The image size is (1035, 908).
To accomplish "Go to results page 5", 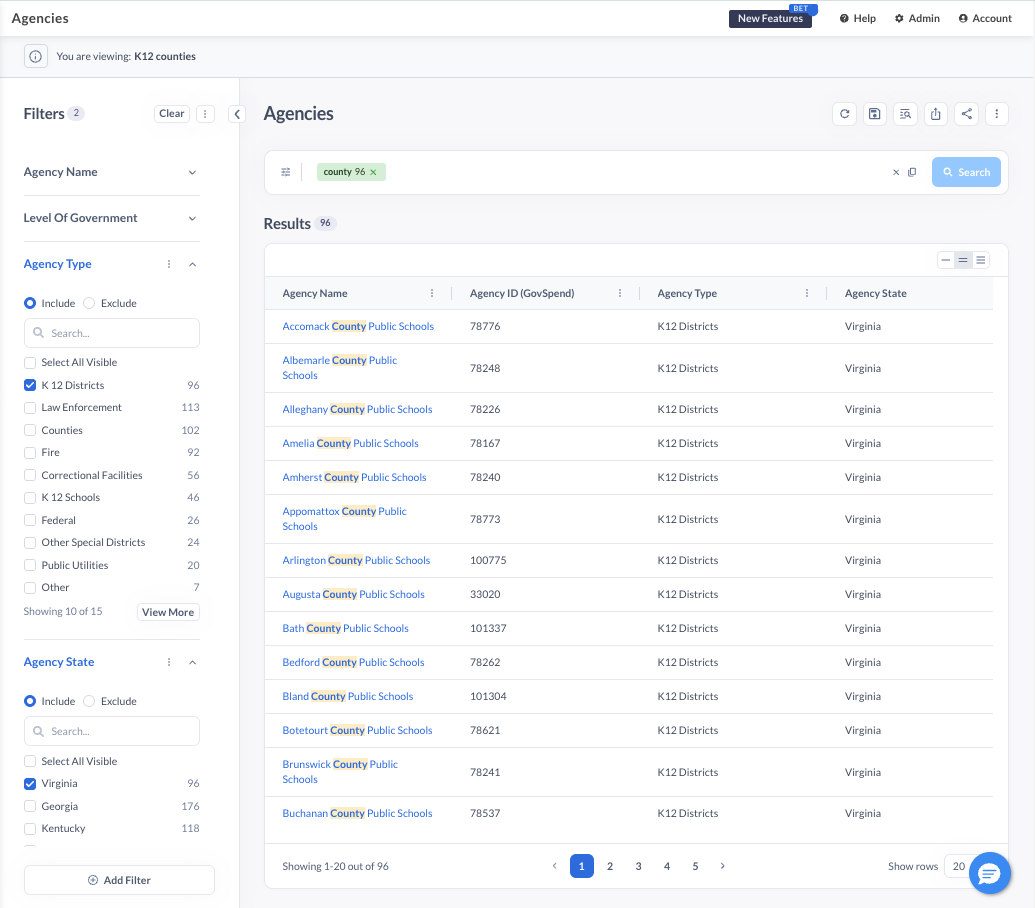I will [695, 866].
